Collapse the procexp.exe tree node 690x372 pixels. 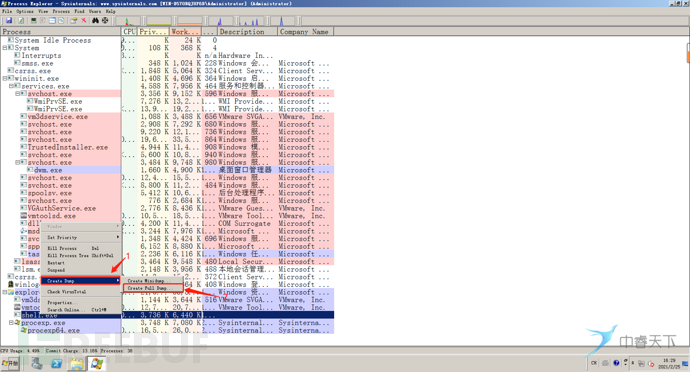(x=11, y=323)
